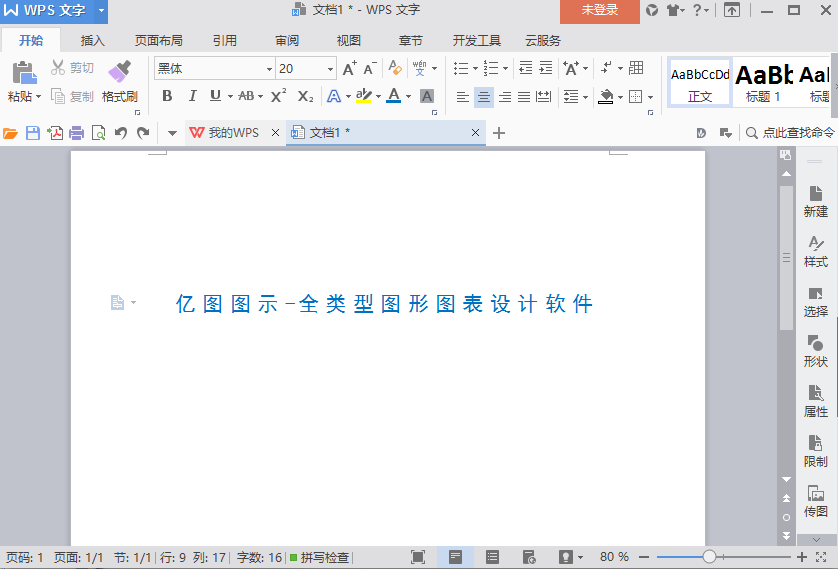Toggle spell check 拼写检查 in status bar
The width and height of the screenshot is (838, 569).
pyautogui.click(x=320, y=558)
